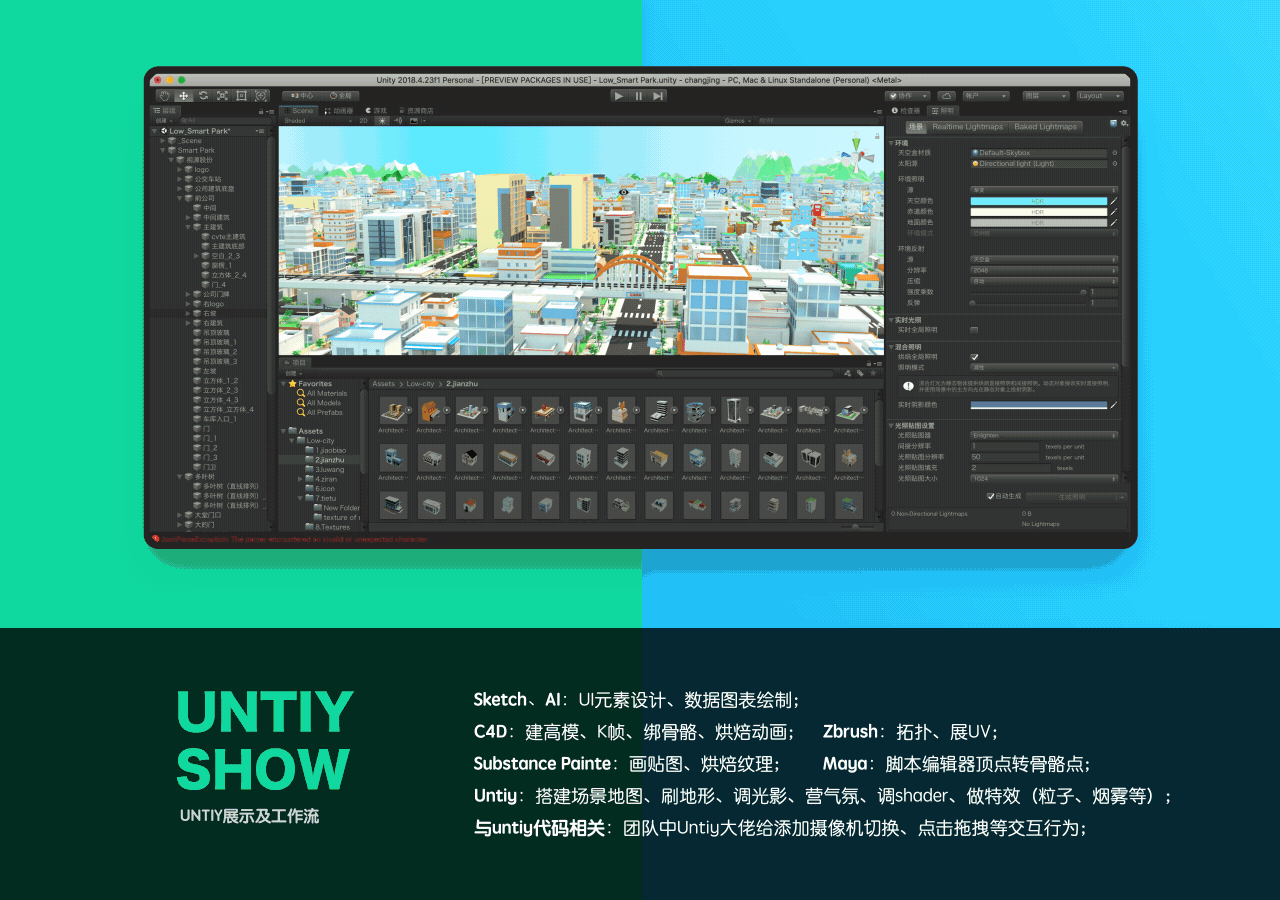1280x900 pixels.
Task: Open reflection resolution 2048 dropdown
Action: point(1044,270)
